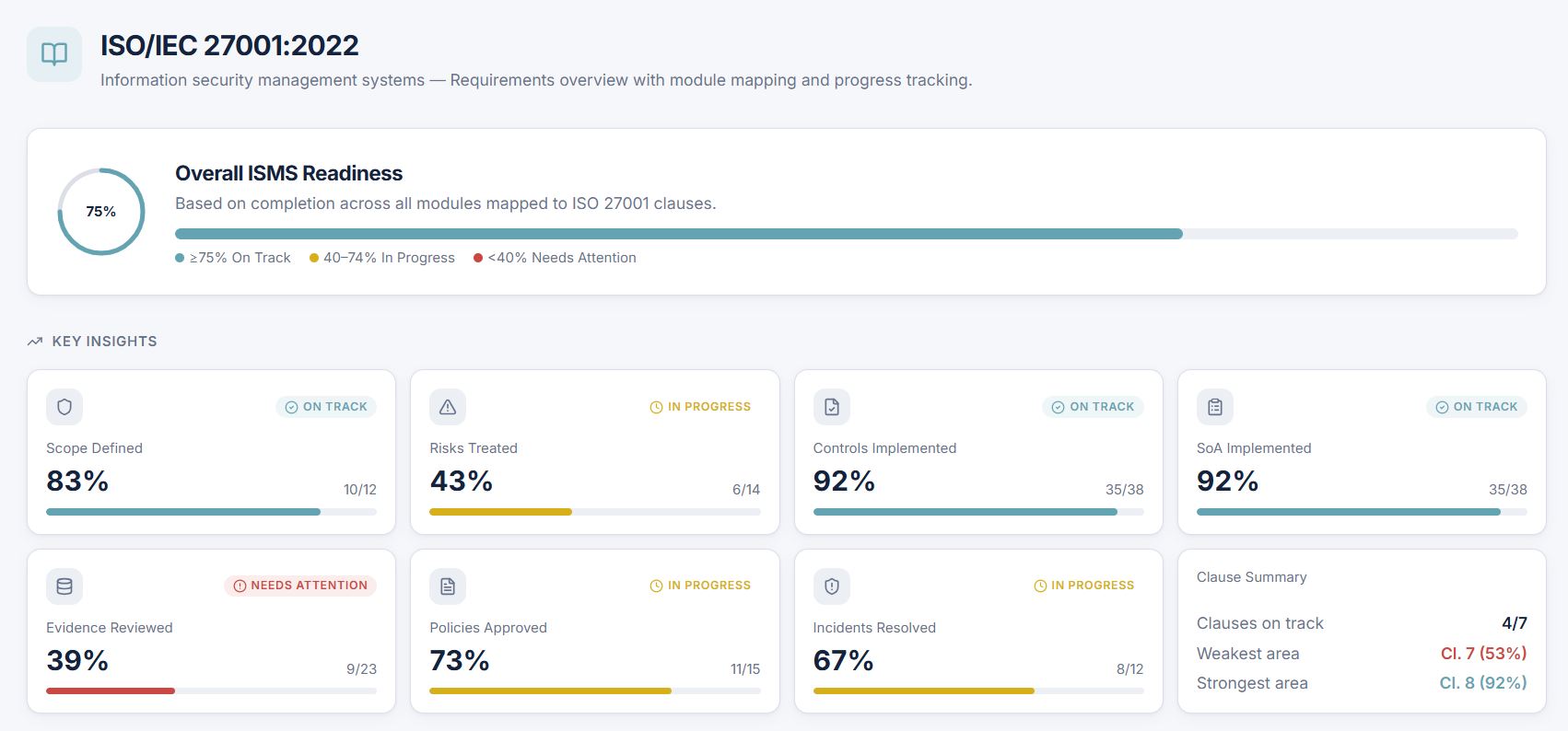The height and width of the screenshot is (731, 1568).
Task: Click the shield icon on Scope Defined card
Action: [64, 407]
